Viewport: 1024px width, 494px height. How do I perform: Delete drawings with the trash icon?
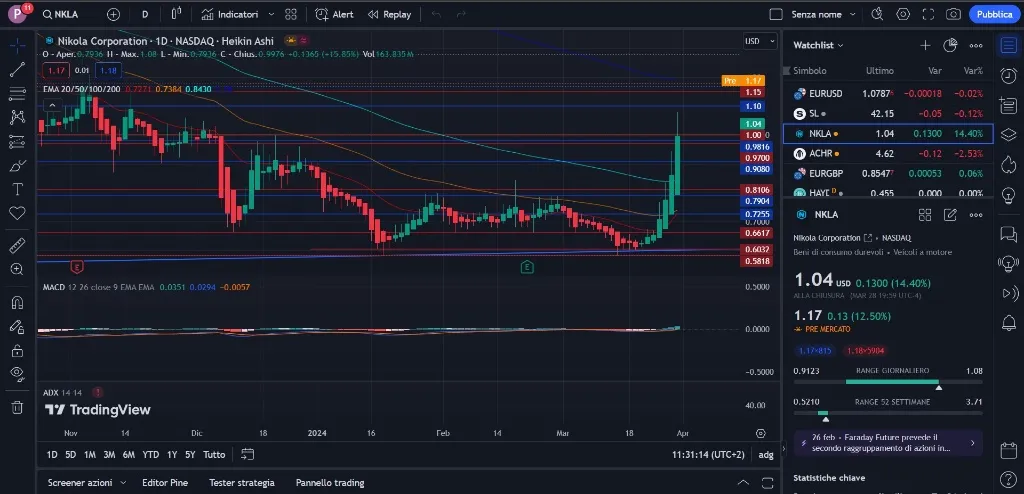pos(18,407)
